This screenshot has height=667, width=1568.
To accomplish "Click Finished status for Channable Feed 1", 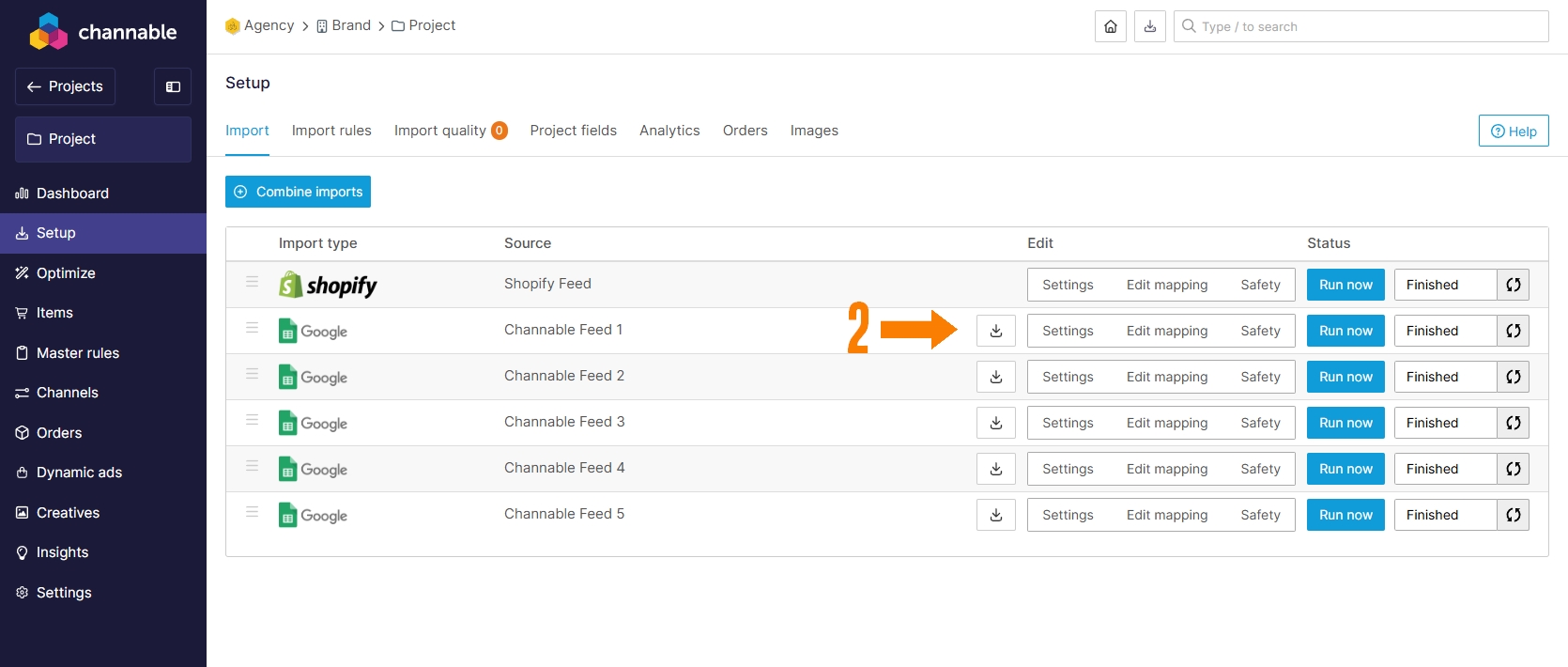I will 1445,331.
